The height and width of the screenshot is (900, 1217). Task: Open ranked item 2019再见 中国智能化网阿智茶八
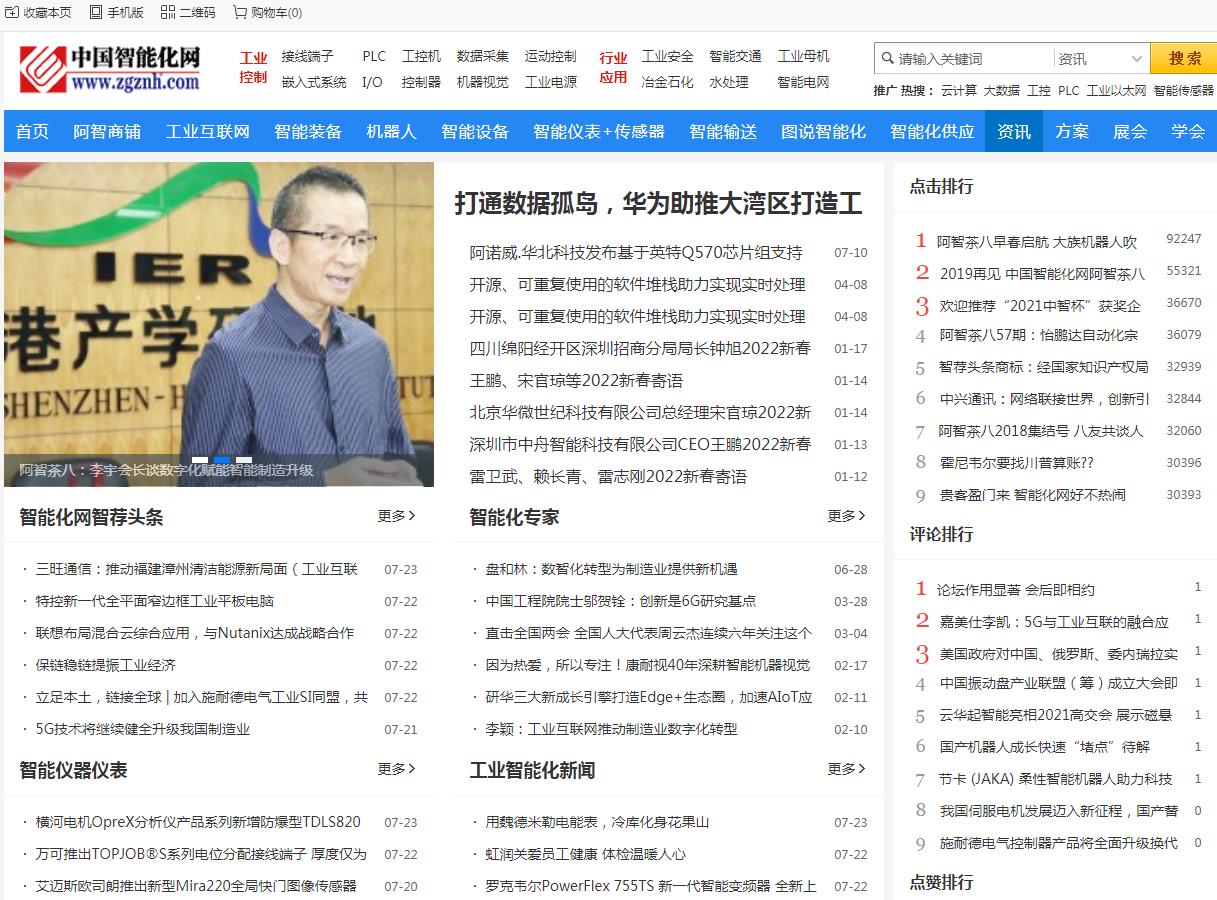pos(1043,273)
